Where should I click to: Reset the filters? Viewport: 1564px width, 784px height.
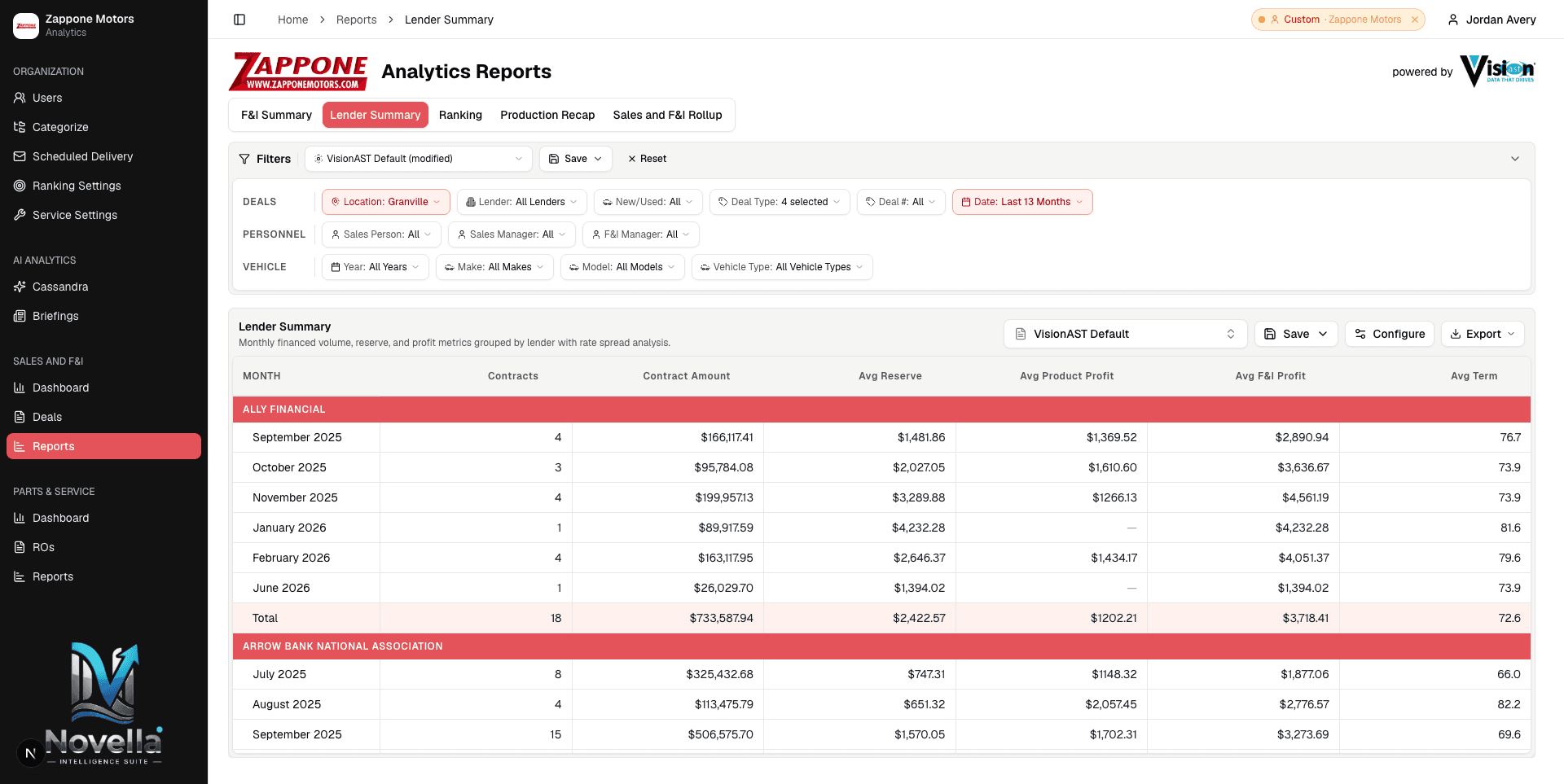point(647,159)
